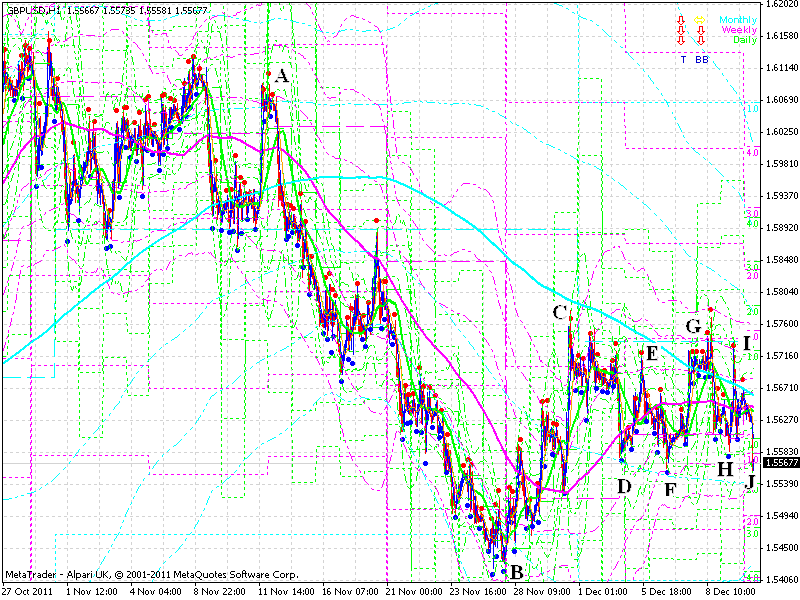The image size is (800, 600).
Task: Click the 1.57600 price axis label
Action: (782, 324)
